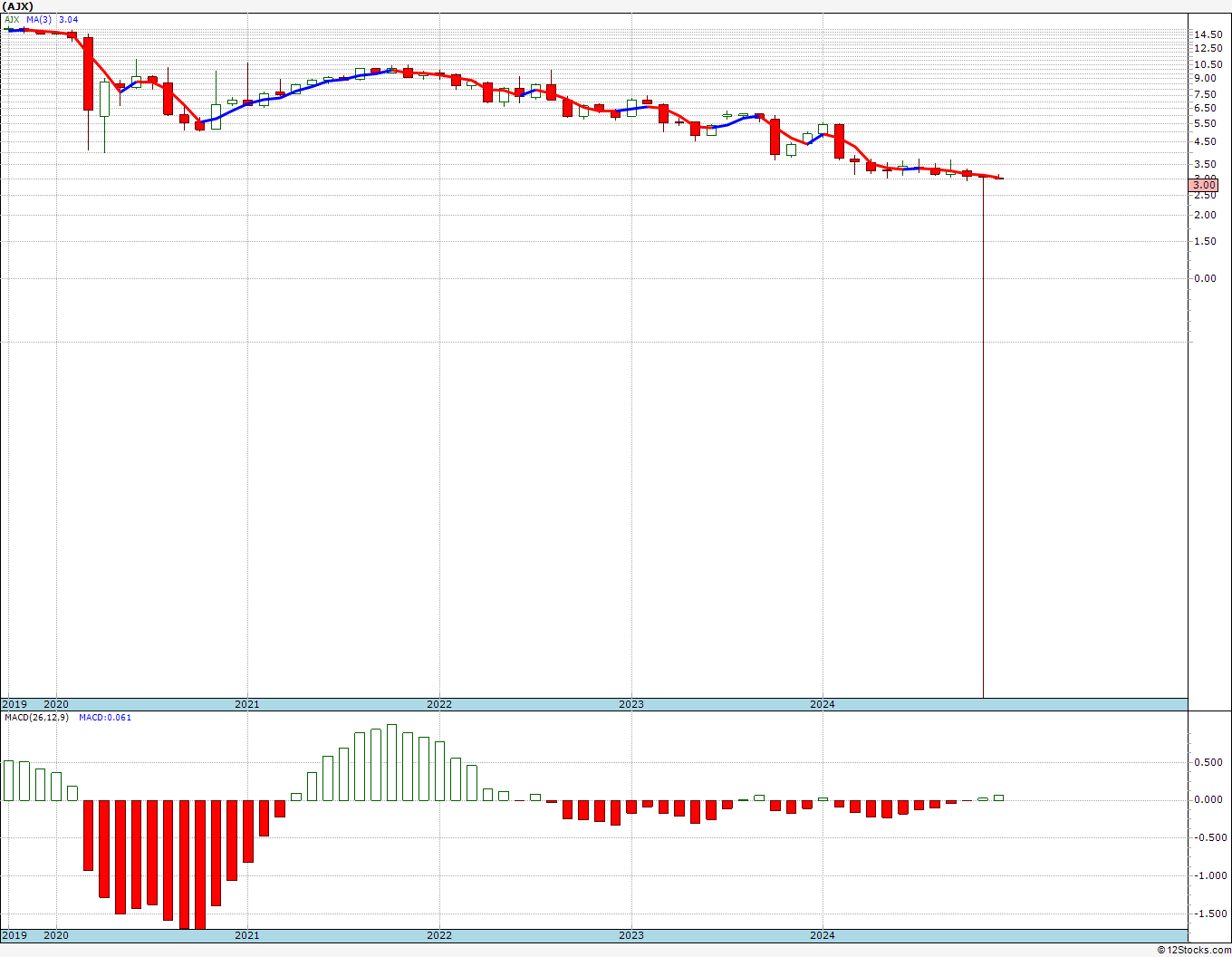
Task: Select the 7.50 price axis label
Action: pos(1206,94)
